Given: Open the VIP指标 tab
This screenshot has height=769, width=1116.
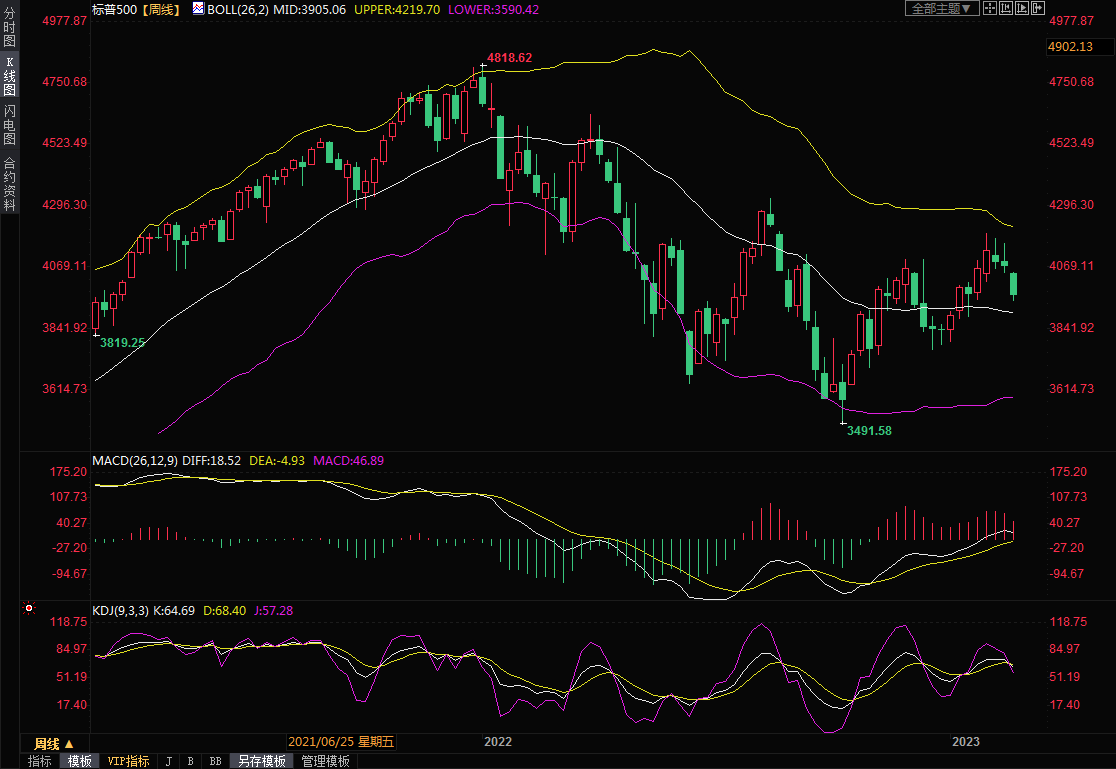Looking at the screenshot, I should pos(129,761).
